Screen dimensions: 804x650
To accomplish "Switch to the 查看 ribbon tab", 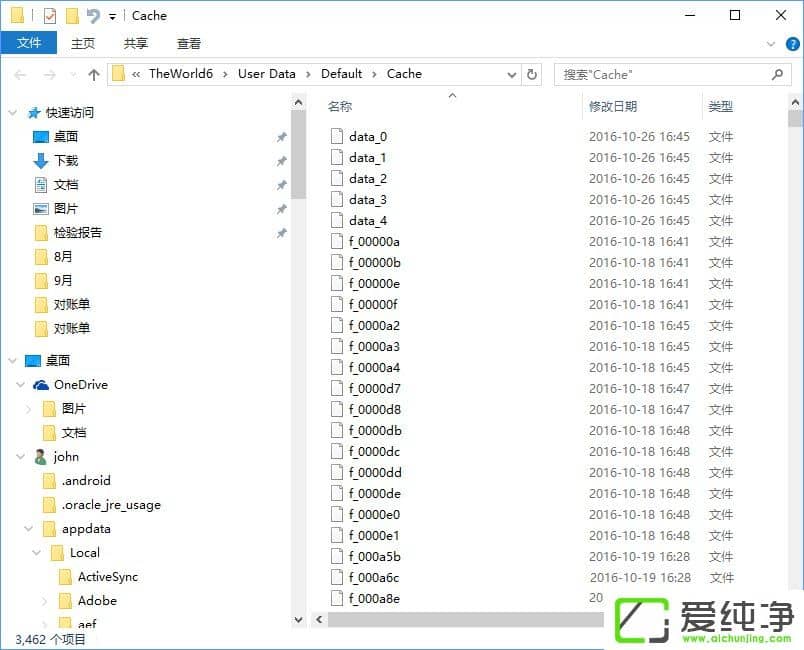I will click(189, 43).
